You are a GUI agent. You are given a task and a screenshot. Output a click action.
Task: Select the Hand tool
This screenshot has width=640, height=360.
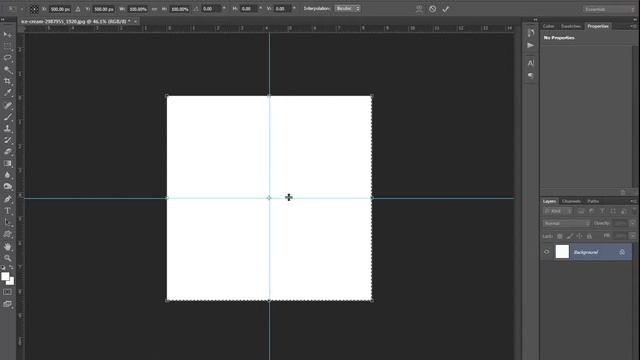(x=7, y=247)
